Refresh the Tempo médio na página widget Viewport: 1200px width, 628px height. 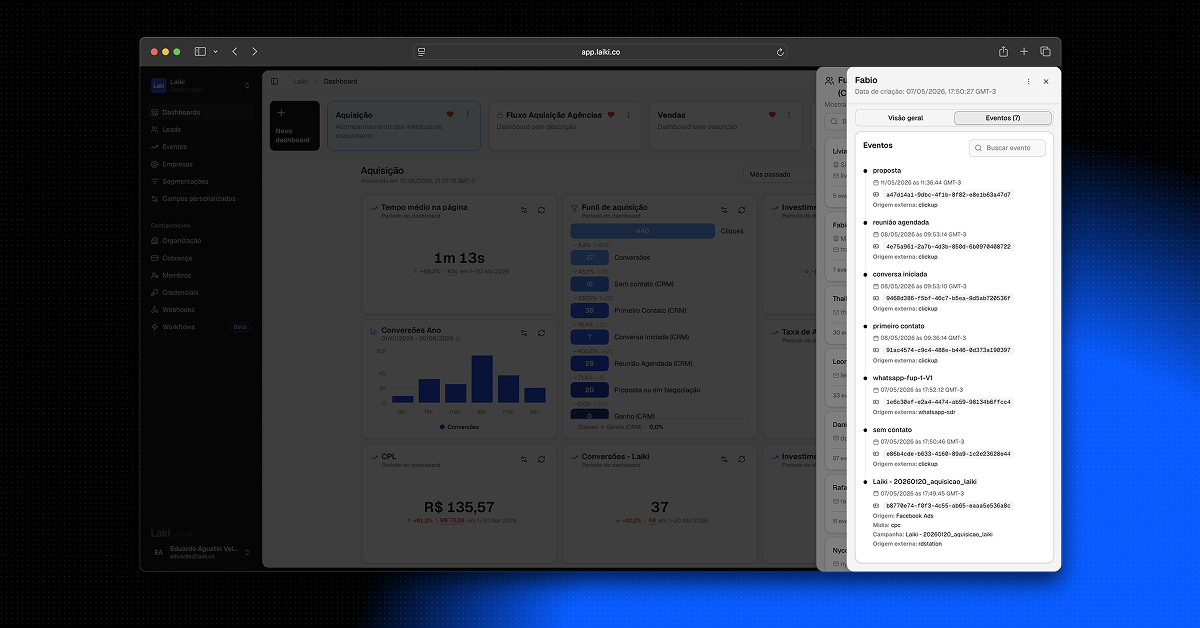541,210
